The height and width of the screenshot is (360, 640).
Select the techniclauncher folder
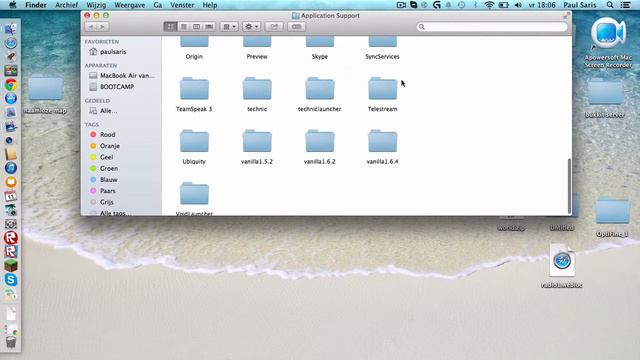pos(320,94)
